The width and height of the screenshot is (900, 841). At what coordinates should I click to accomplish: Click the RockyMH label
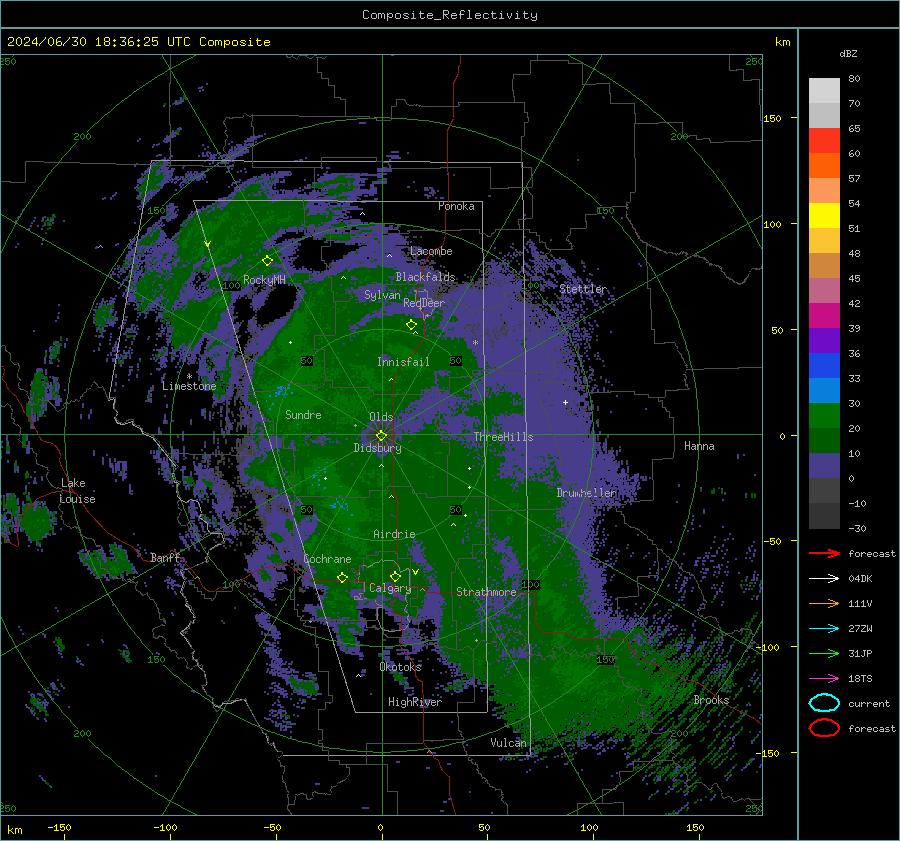(x=264, y=280)
